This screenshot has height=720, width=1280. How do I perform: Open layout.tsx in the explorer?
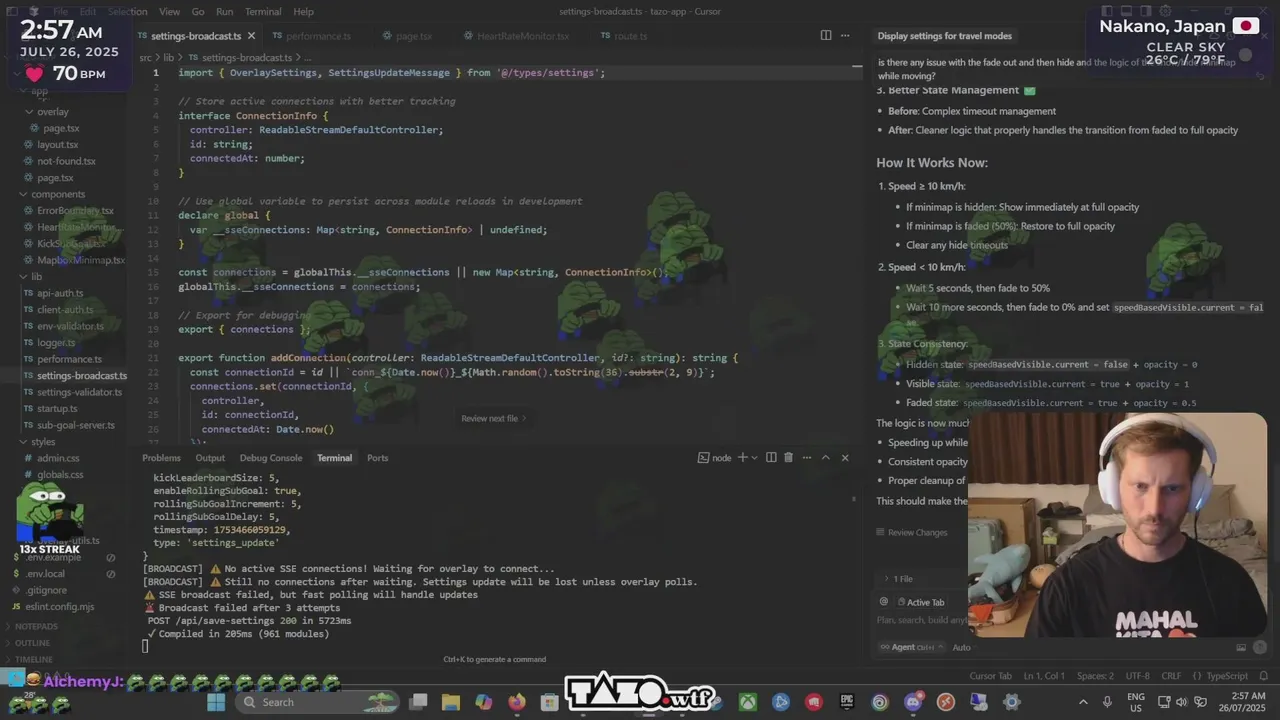(x=57, y=145)
